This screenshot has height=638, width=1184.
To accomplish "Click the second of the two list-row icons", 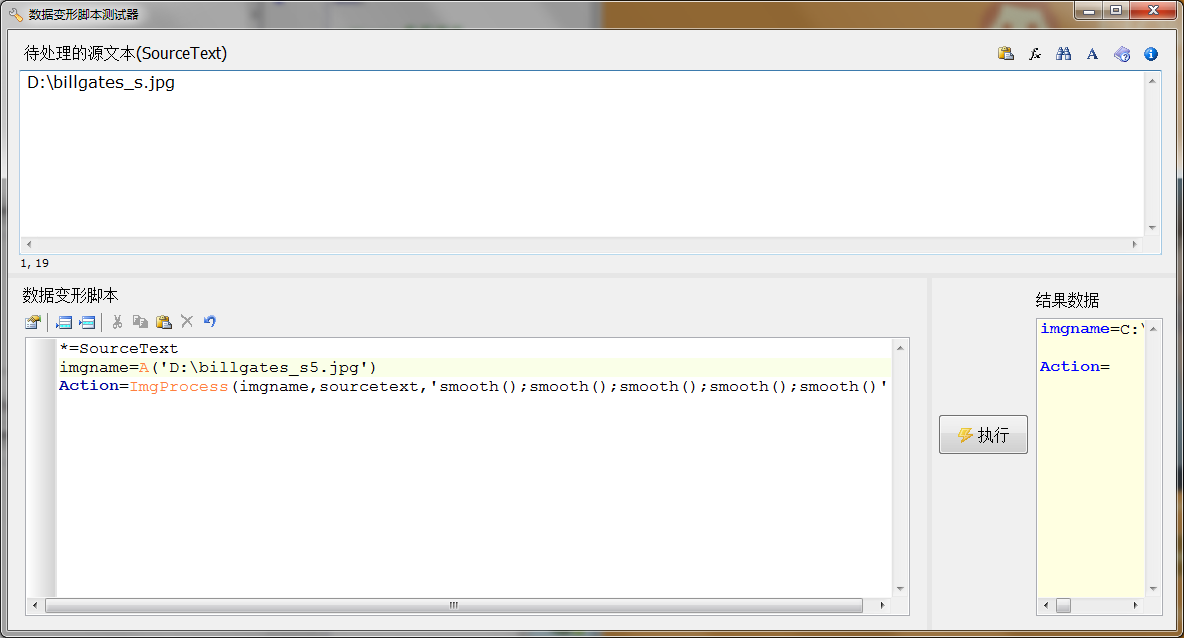I will pyautogui.click(x=87, y=322).
